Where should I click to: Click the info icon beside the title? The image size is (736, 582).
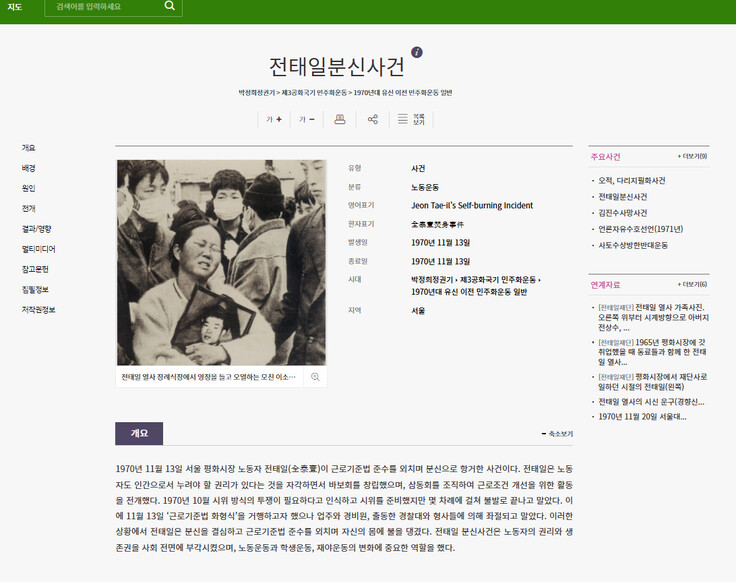[417, 53]
